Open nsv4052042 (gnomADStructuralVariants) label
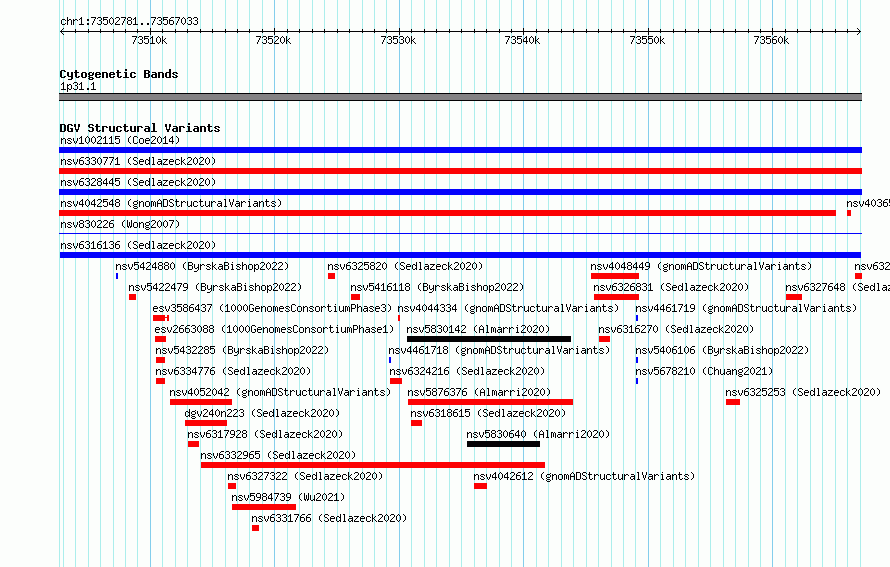Image resolution: width=890 pixels, height=567 pixels. tap(280, 392)
